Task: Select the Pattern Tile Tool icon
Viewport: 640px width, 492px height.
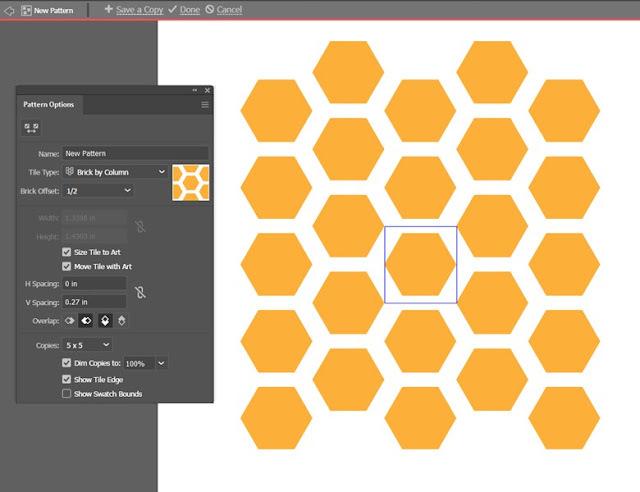Action: click(x=31, y=128)
